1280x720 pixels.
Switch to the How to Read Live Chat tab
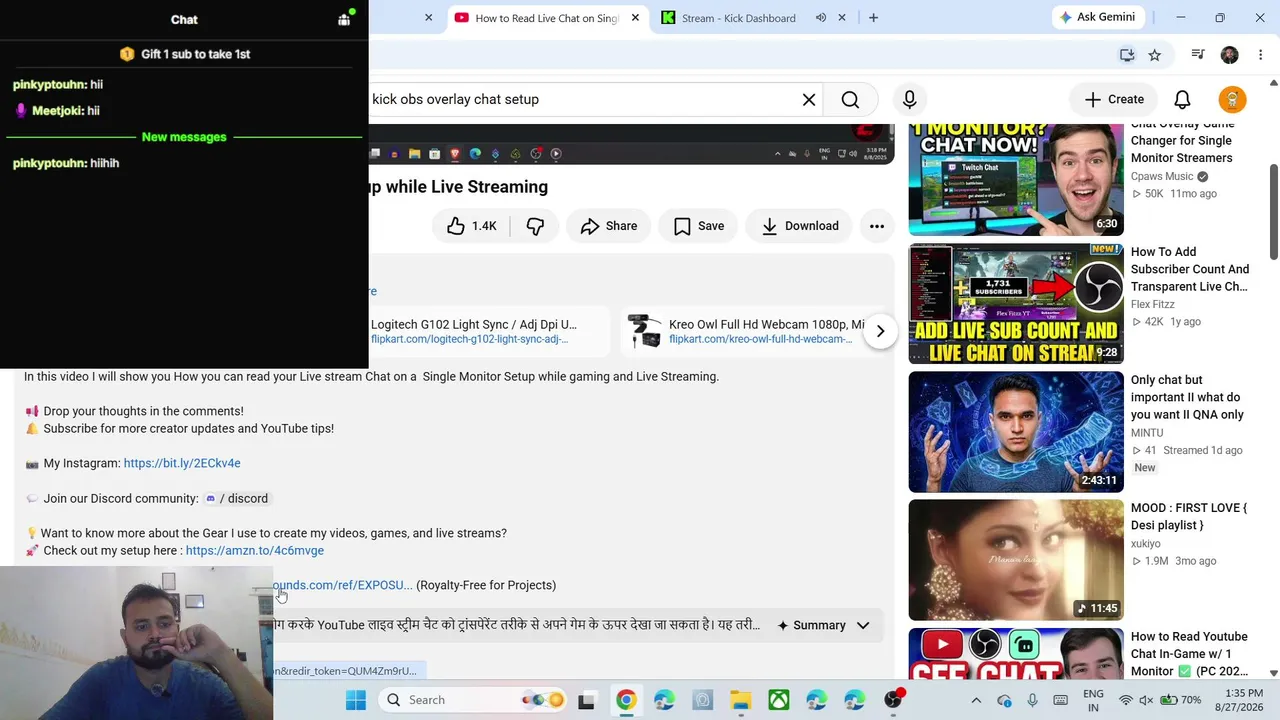(x=546, y=18)
